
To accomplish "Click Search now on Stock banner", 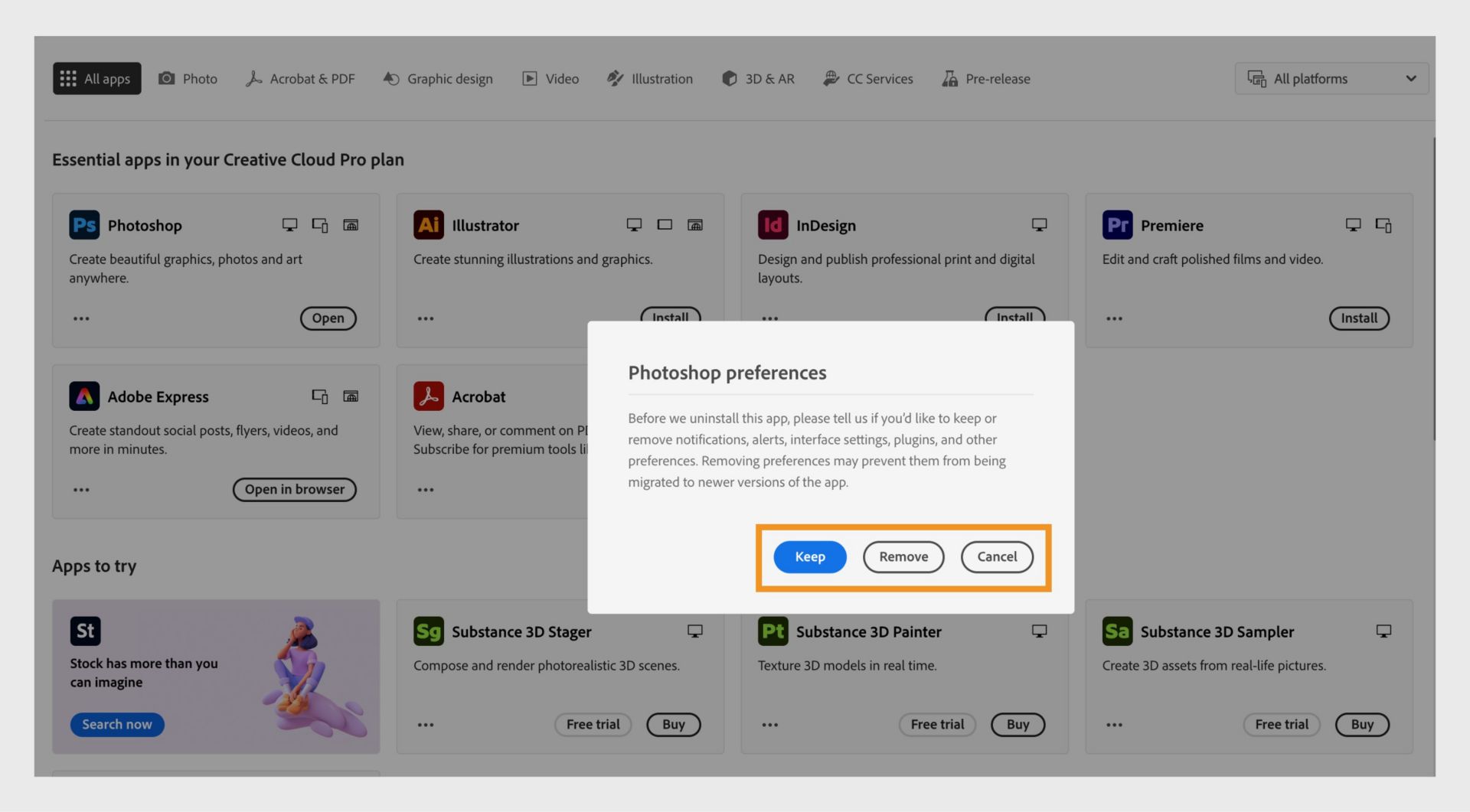I will [x=117, y=725].
